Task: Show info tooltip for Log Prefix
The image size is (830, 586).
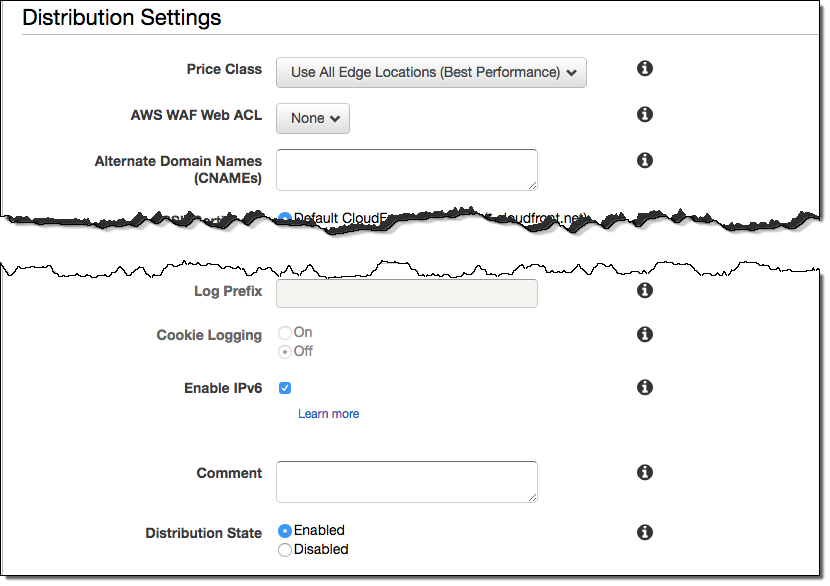Action: coord(645,291)
